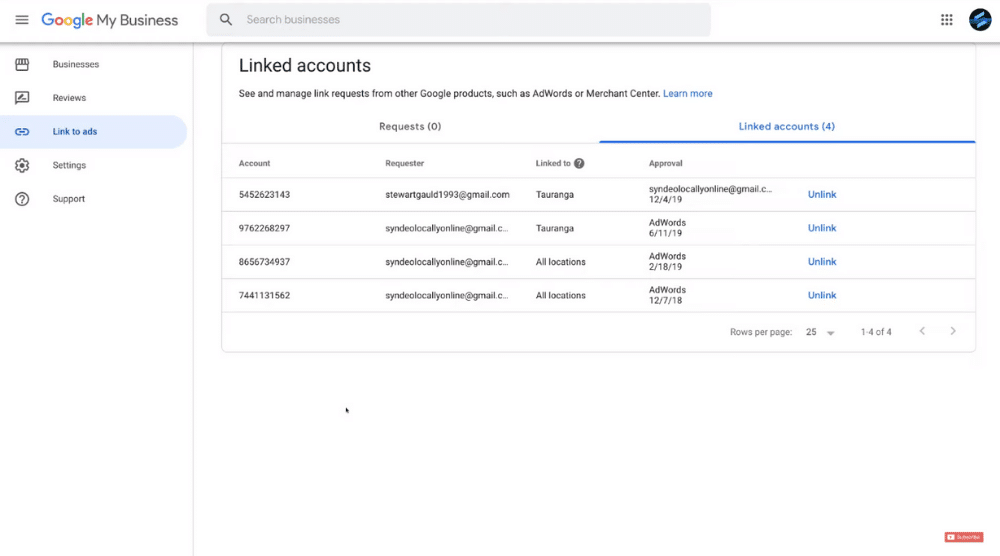Open the Google apps grid
Viewport: 1000px width, 556px height.
(946, 20)
